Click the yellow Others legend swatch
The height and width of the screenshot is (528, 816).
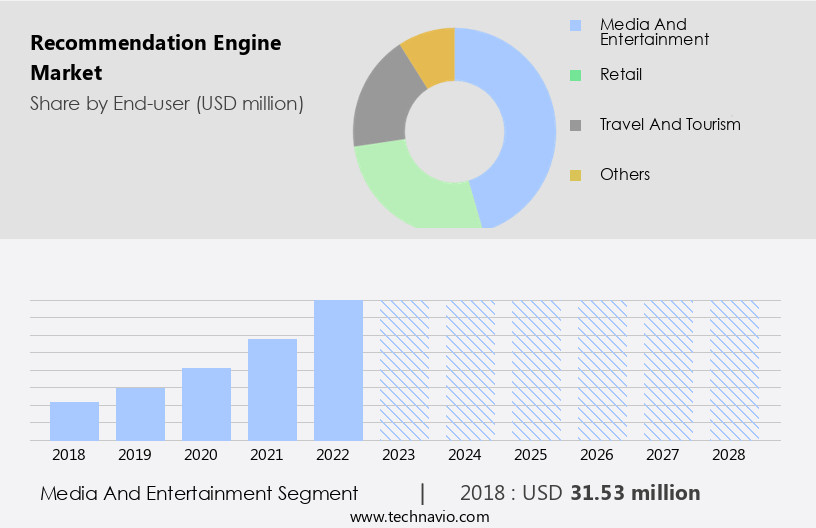(x=575, y=175)
